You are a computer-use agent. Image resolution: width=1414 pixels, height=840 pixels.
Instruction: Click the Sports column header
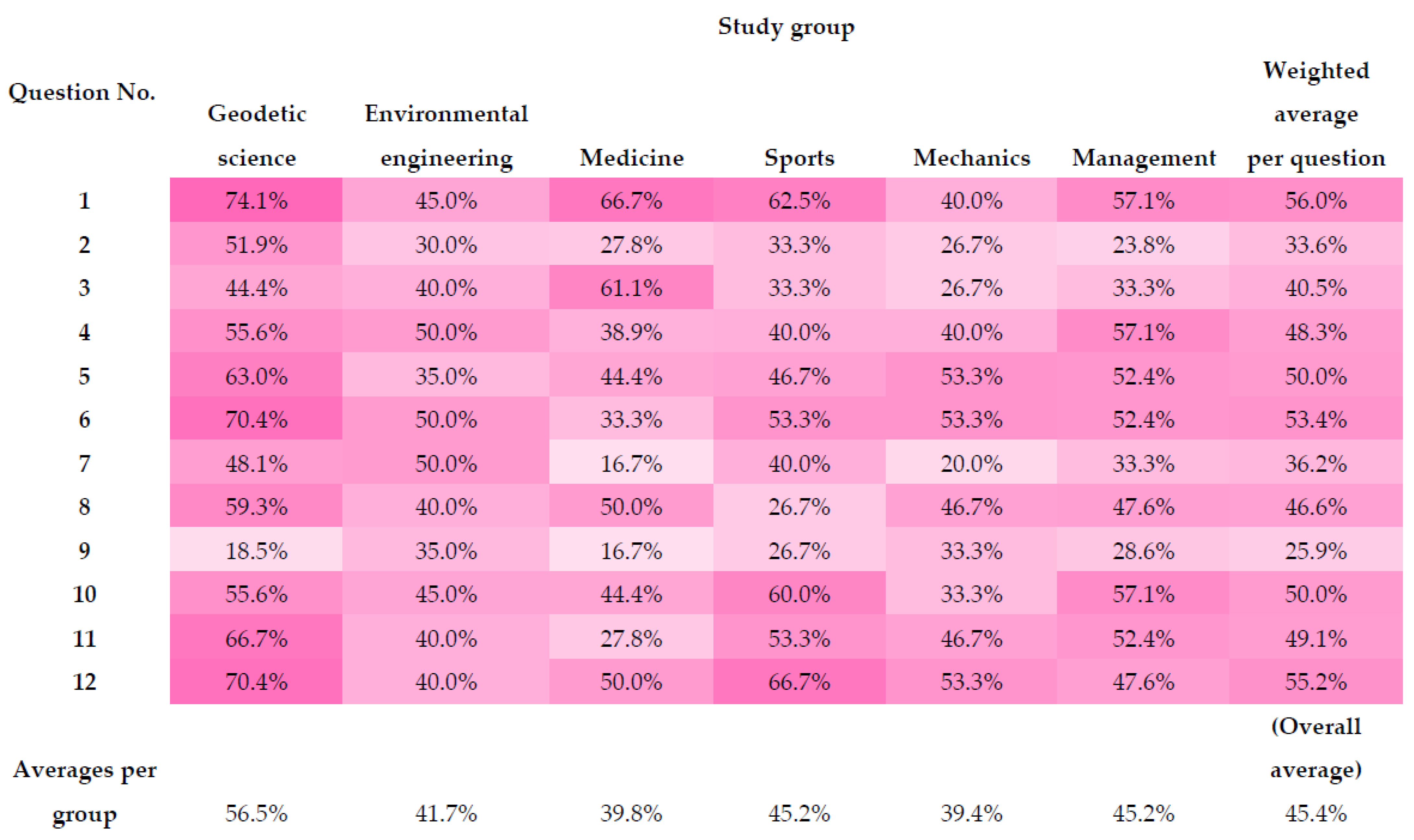pyautogui.click(x=799, y=158)
